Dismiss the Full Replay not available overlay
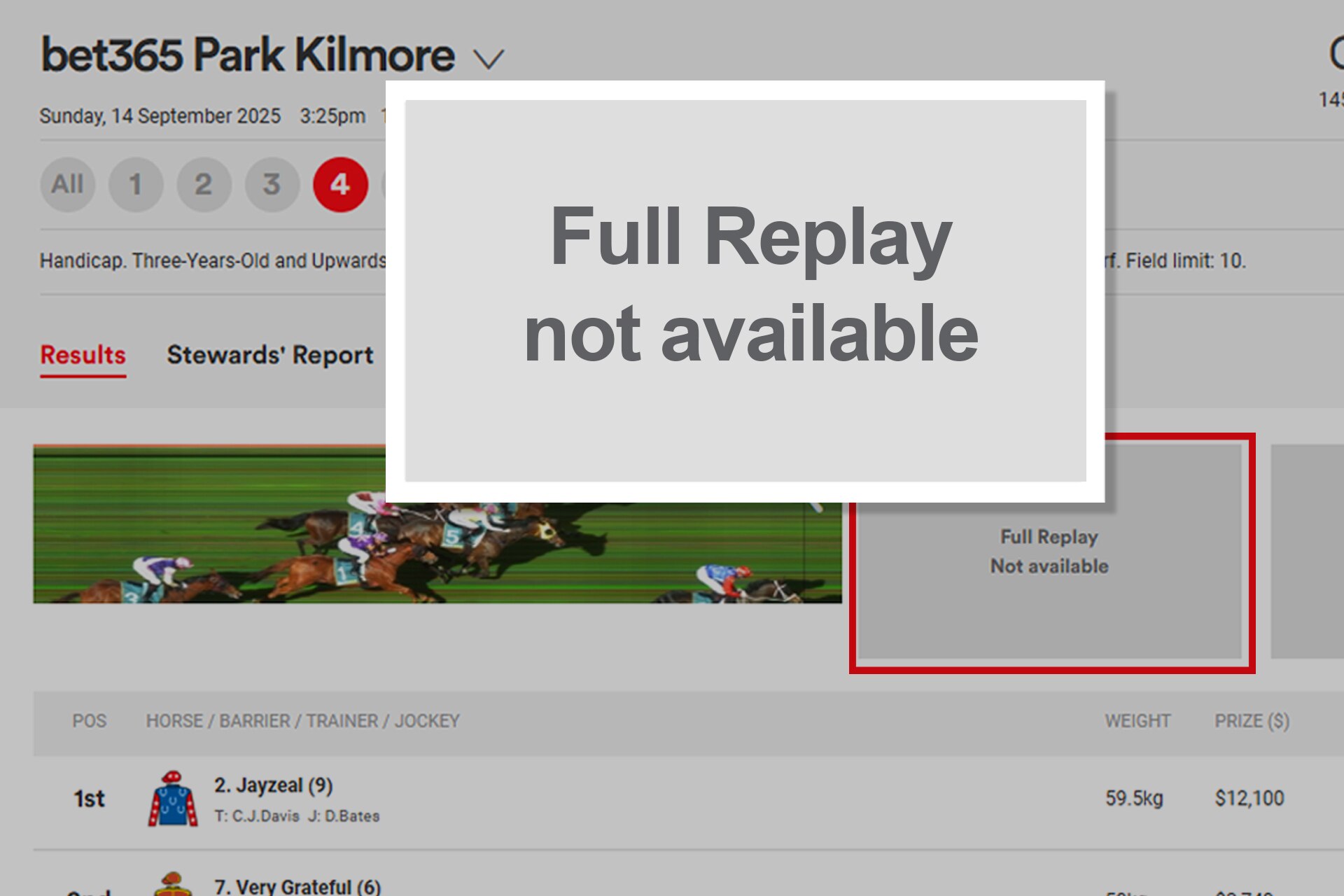This screenshot has height=896, width=1344. [744, 287]
